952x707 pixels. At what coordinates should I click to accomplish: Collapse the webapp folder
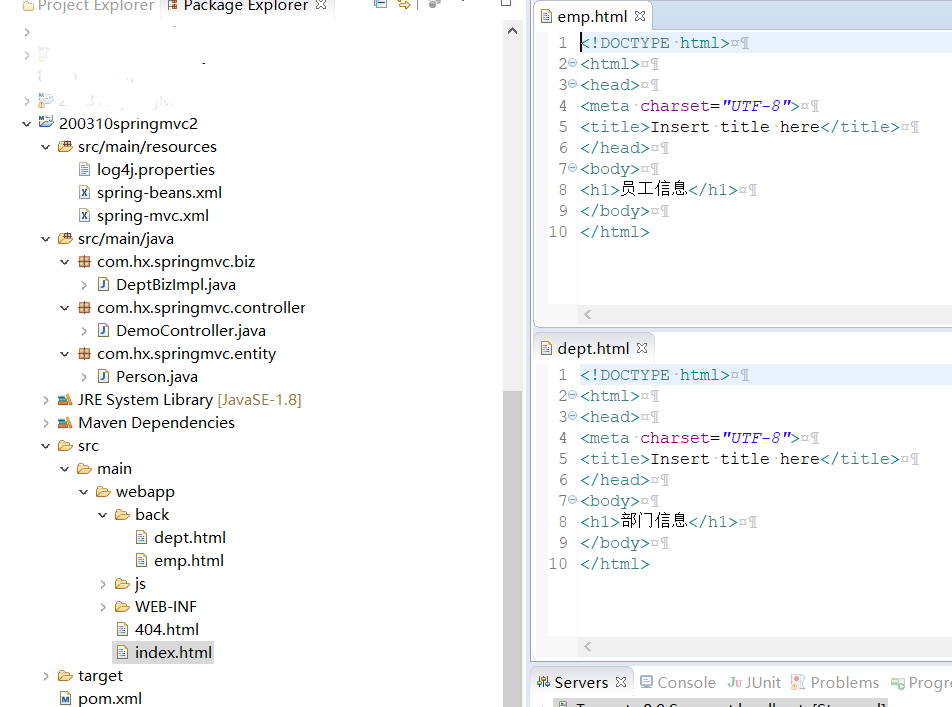coord(84,492)
